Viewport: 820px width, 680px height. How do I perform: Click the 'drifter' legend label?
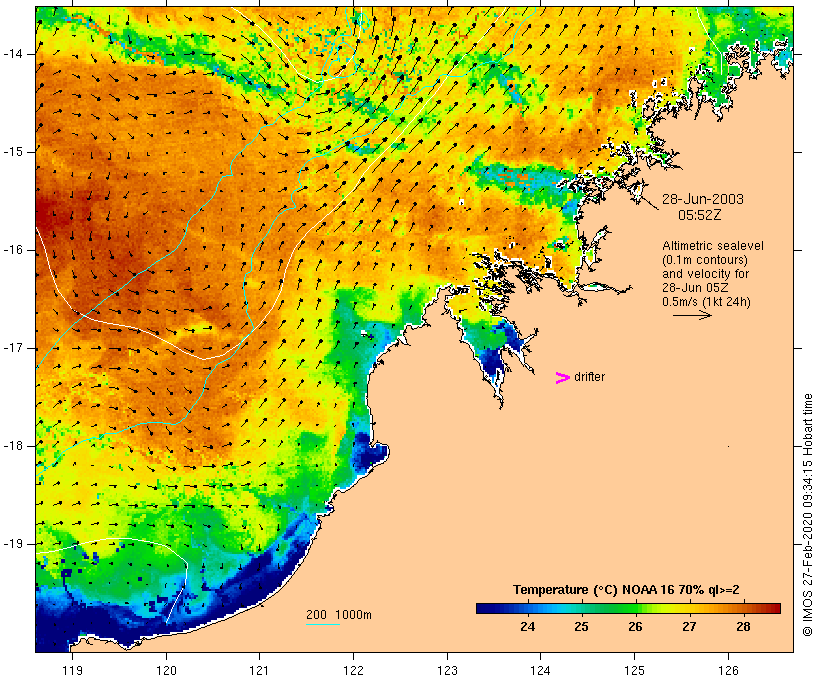[x=589, y=377]
